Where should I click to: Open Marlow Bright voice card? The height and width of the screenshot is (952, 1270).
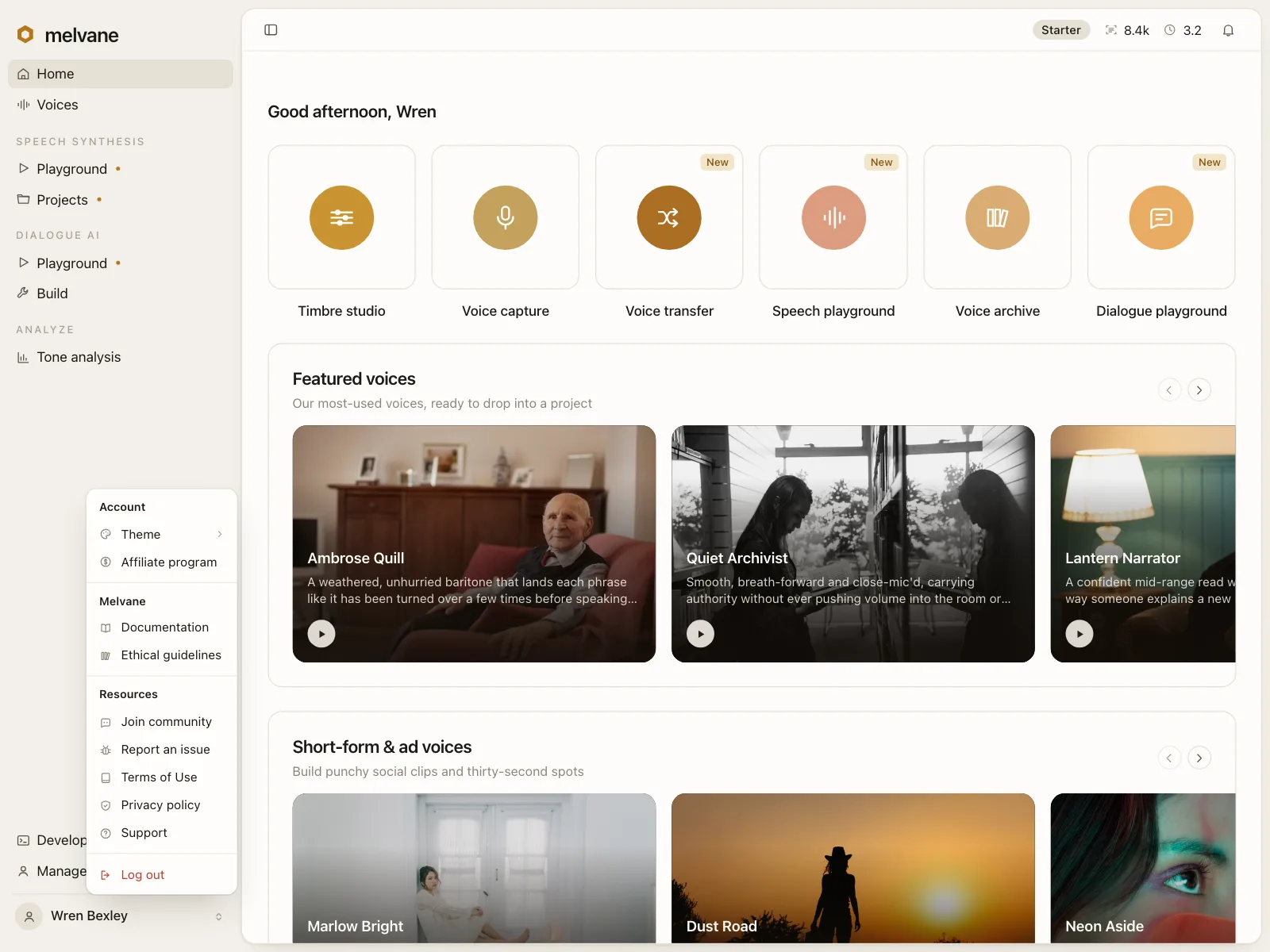coord(474,868)
